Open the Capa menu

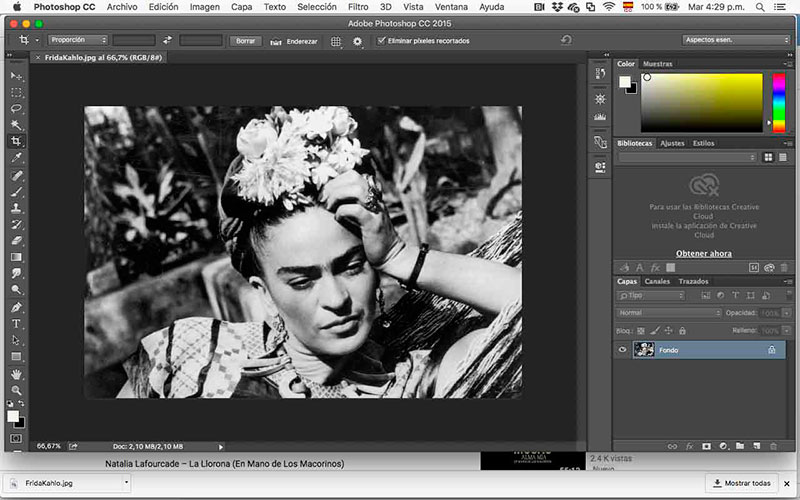point(241,7)
